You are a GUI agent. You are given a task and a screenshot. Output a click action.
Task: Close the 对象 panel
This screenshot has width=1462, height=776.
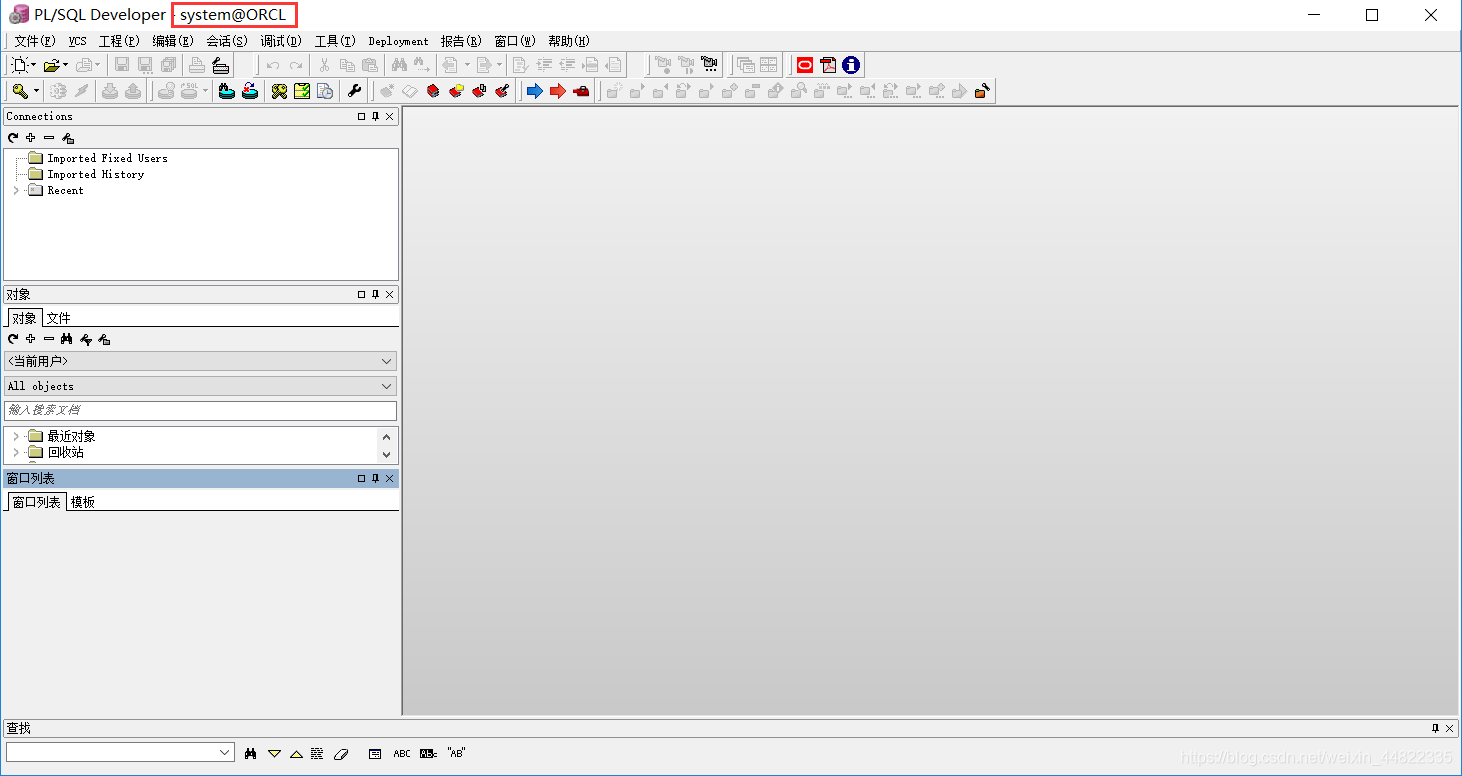coord(390,295)
